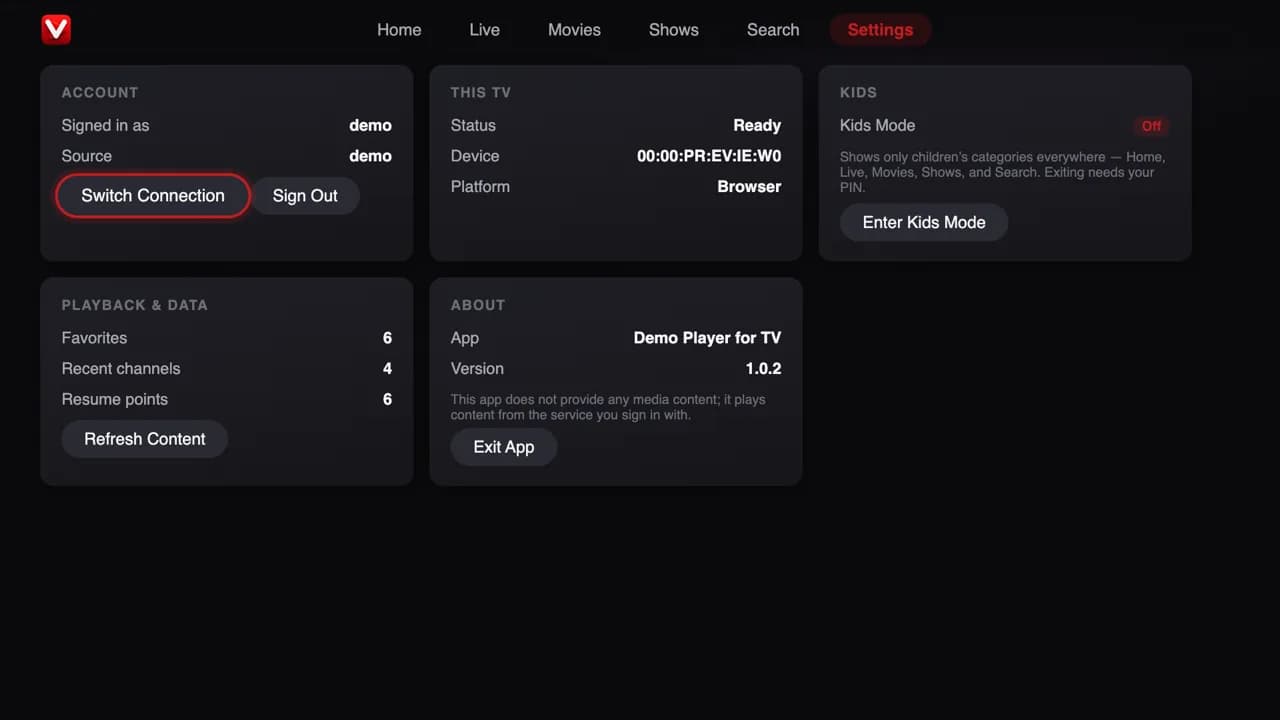Viewport: 1280px width, 720px height.
Task: Open the Home tab
Action: pyautogui.click(x=399, y=30)
